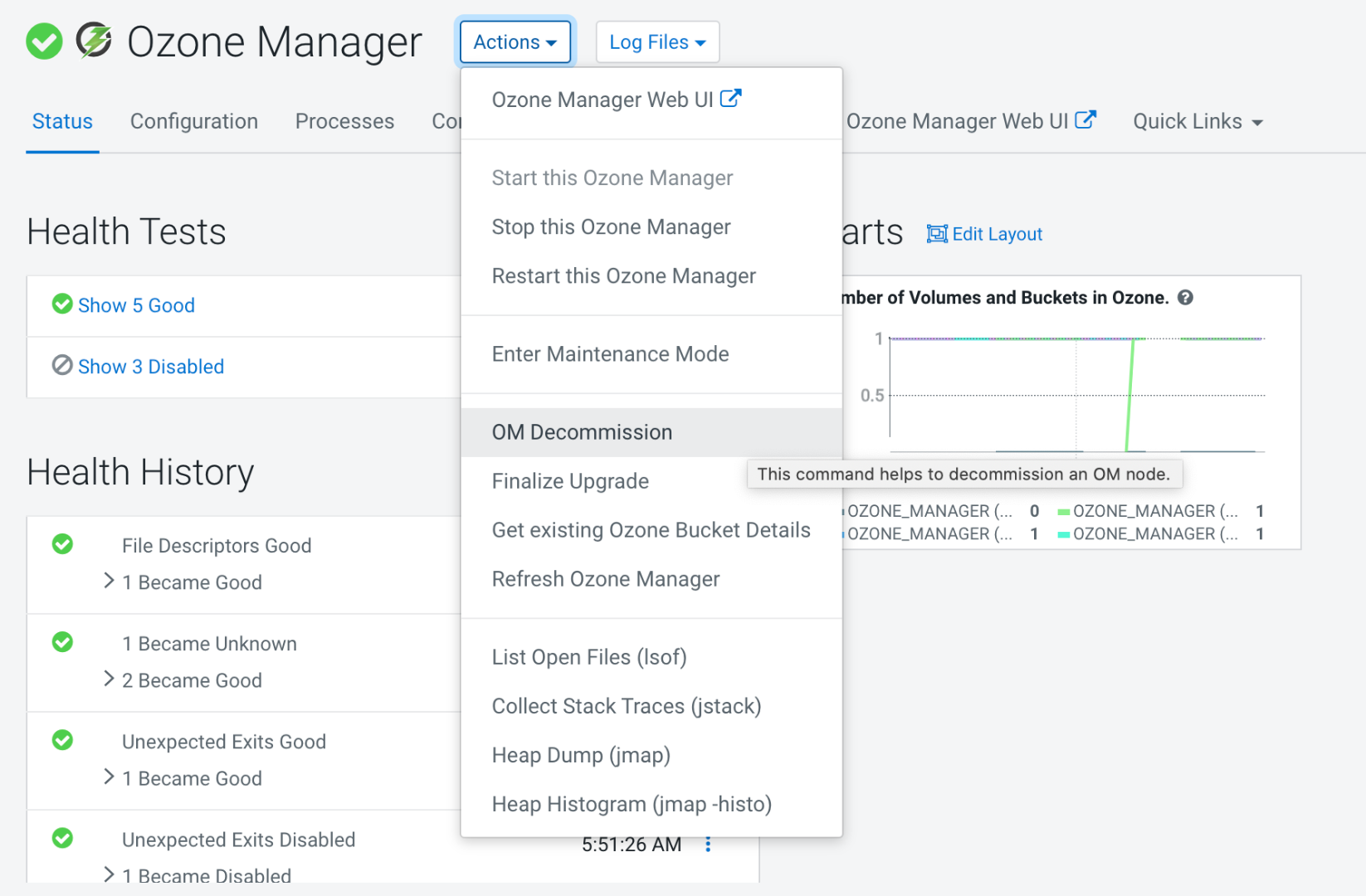Open the Quick Links dropdown
Image resolution: width=1366 pixels, height=896 pixels.
coord(1198,122)
